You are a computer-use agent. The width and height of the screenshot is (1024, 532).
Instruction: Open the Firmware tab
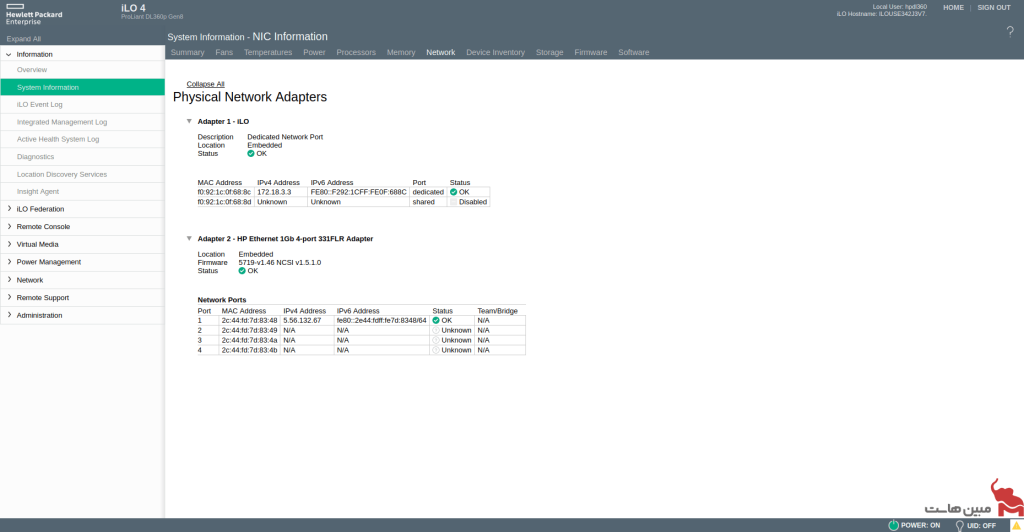(591, 52)
